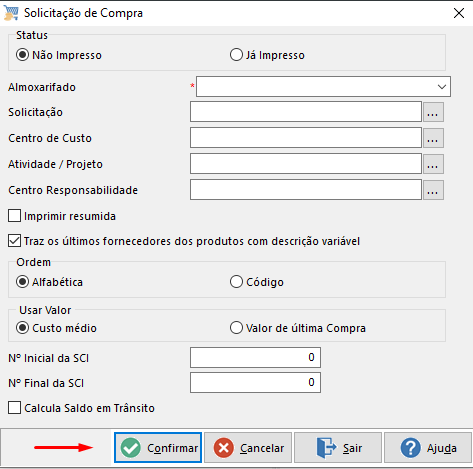This screenshot has height=469, width=473.
Task: Click the Nº Inicial da SCI field
Action: point(255,357)
